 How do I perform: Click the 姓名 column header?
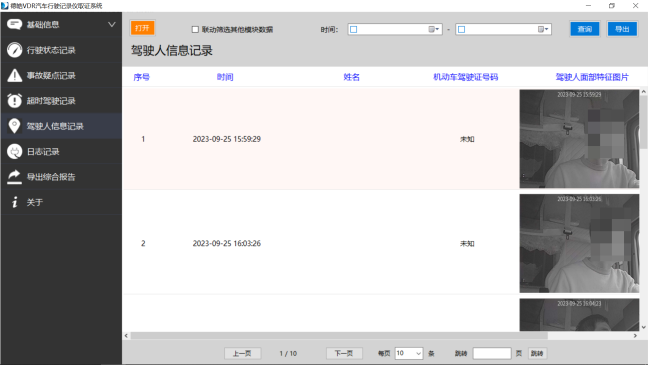coord(352,77)
